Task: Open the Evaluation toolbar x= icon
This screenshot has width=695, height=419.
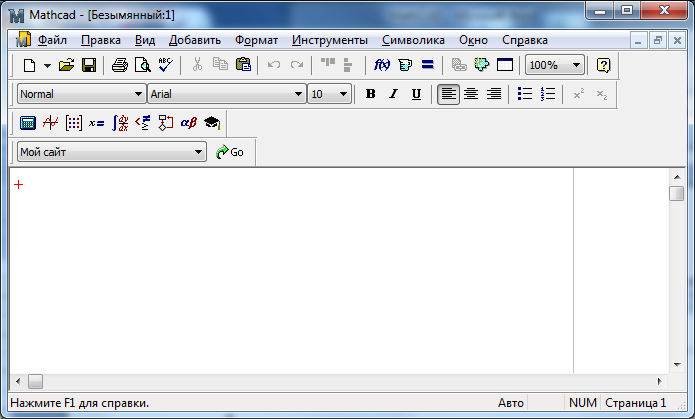Action: (96, 123)
